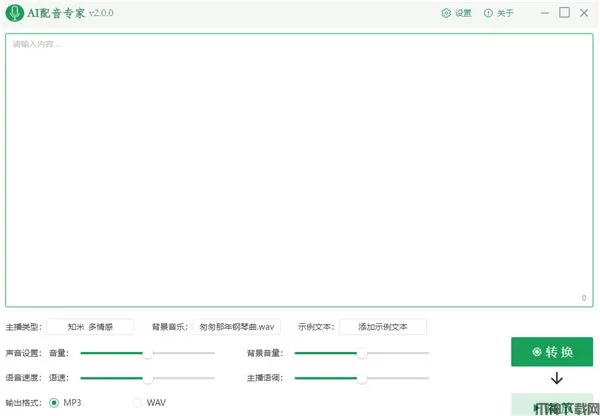This screenshot has height=416, width=600.
Task: Click the 音量 slider handle
Action: click(148, 353)
